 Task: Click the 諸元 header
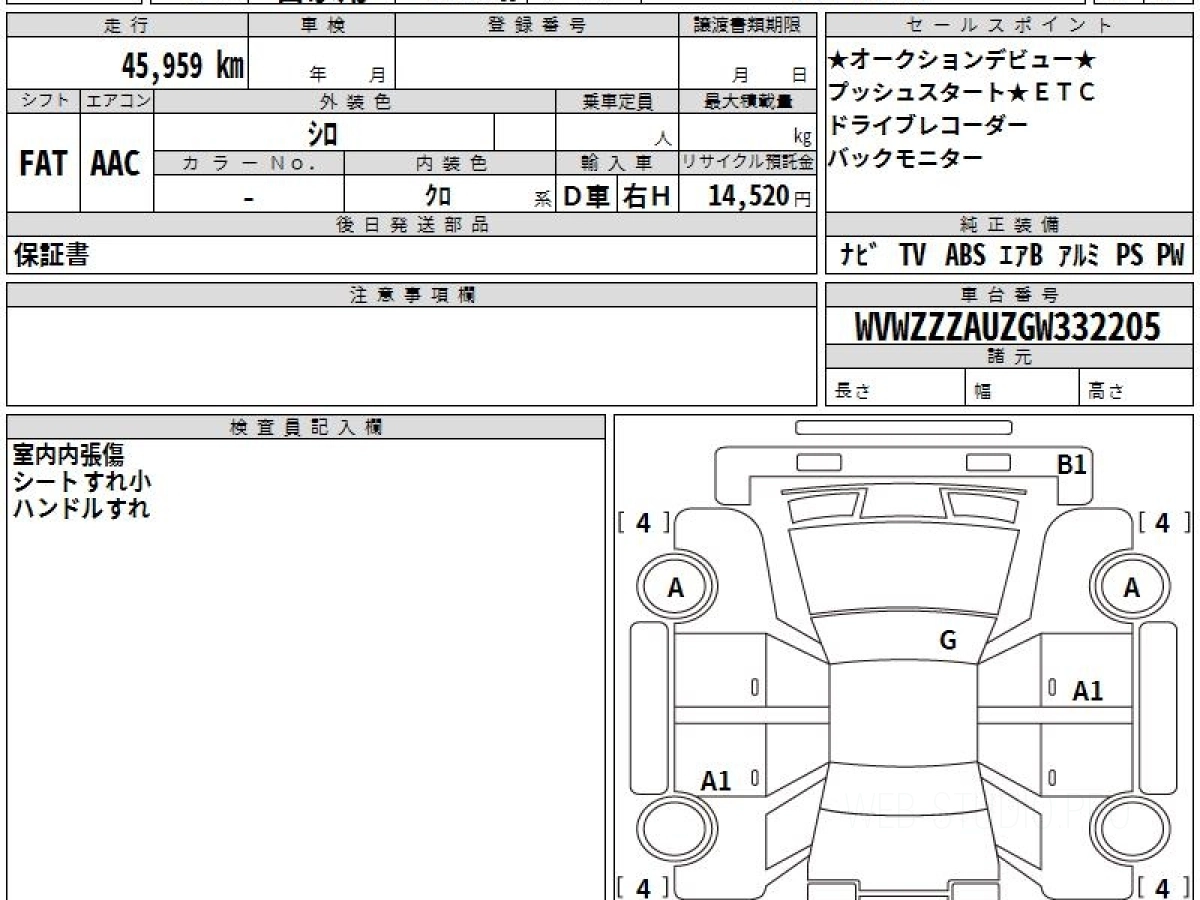coord(1009,357)
